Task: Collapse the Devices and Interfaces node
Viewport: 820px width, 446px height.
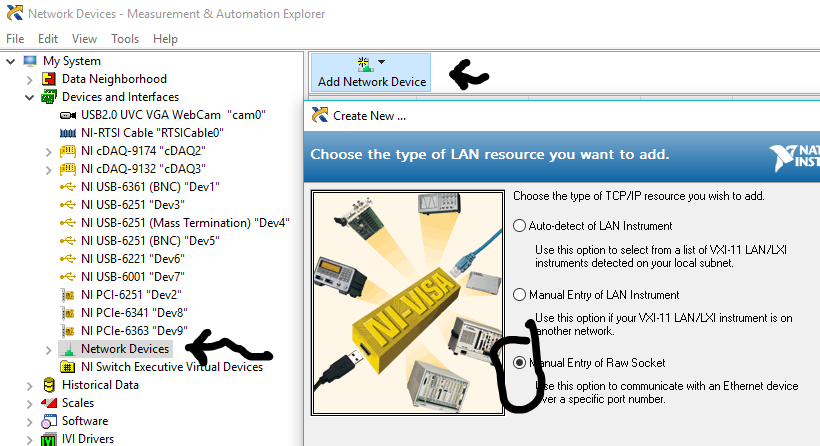Action: tap(29, 98)
